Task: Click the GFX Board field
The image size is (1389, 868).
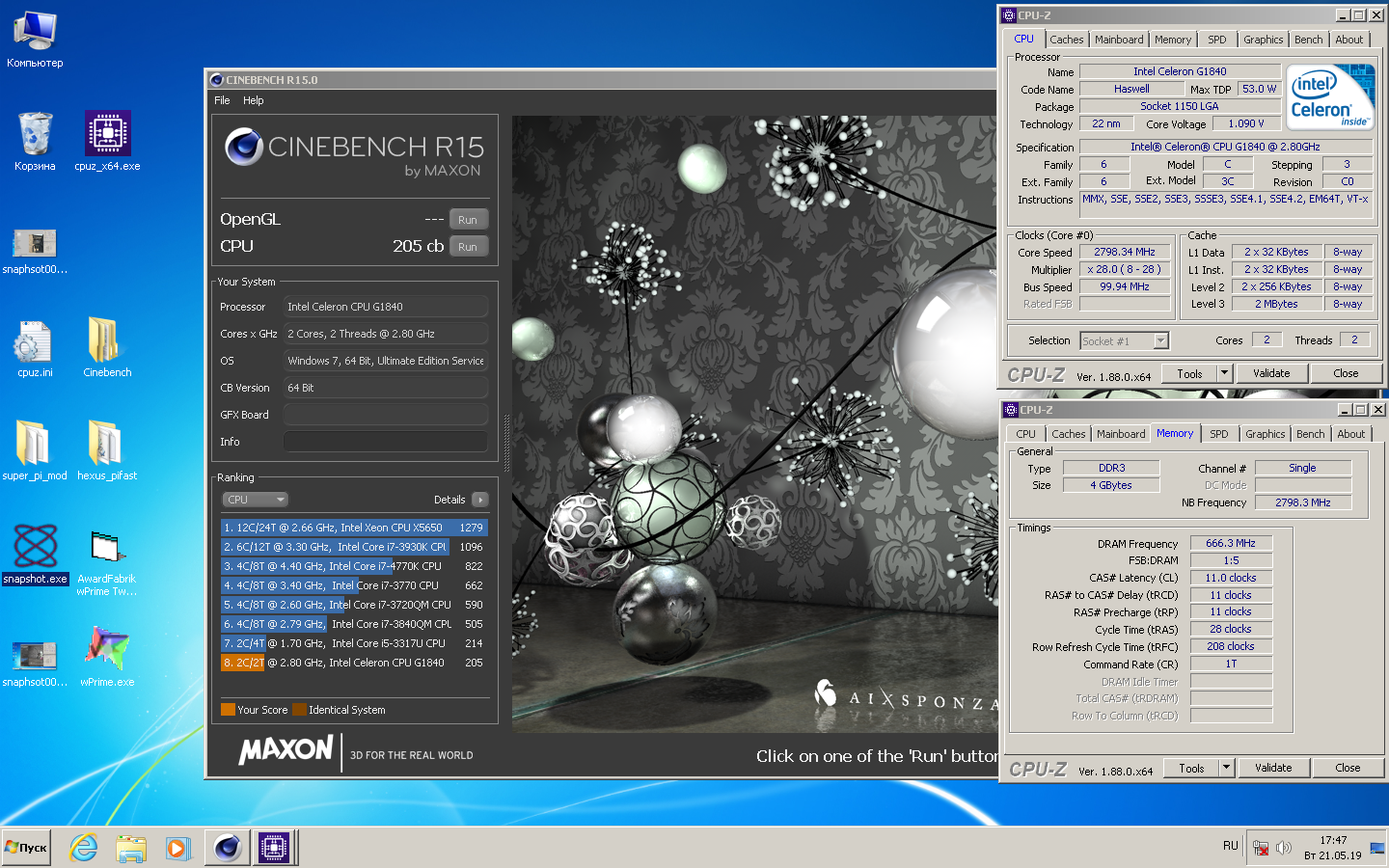Action: 386,415
